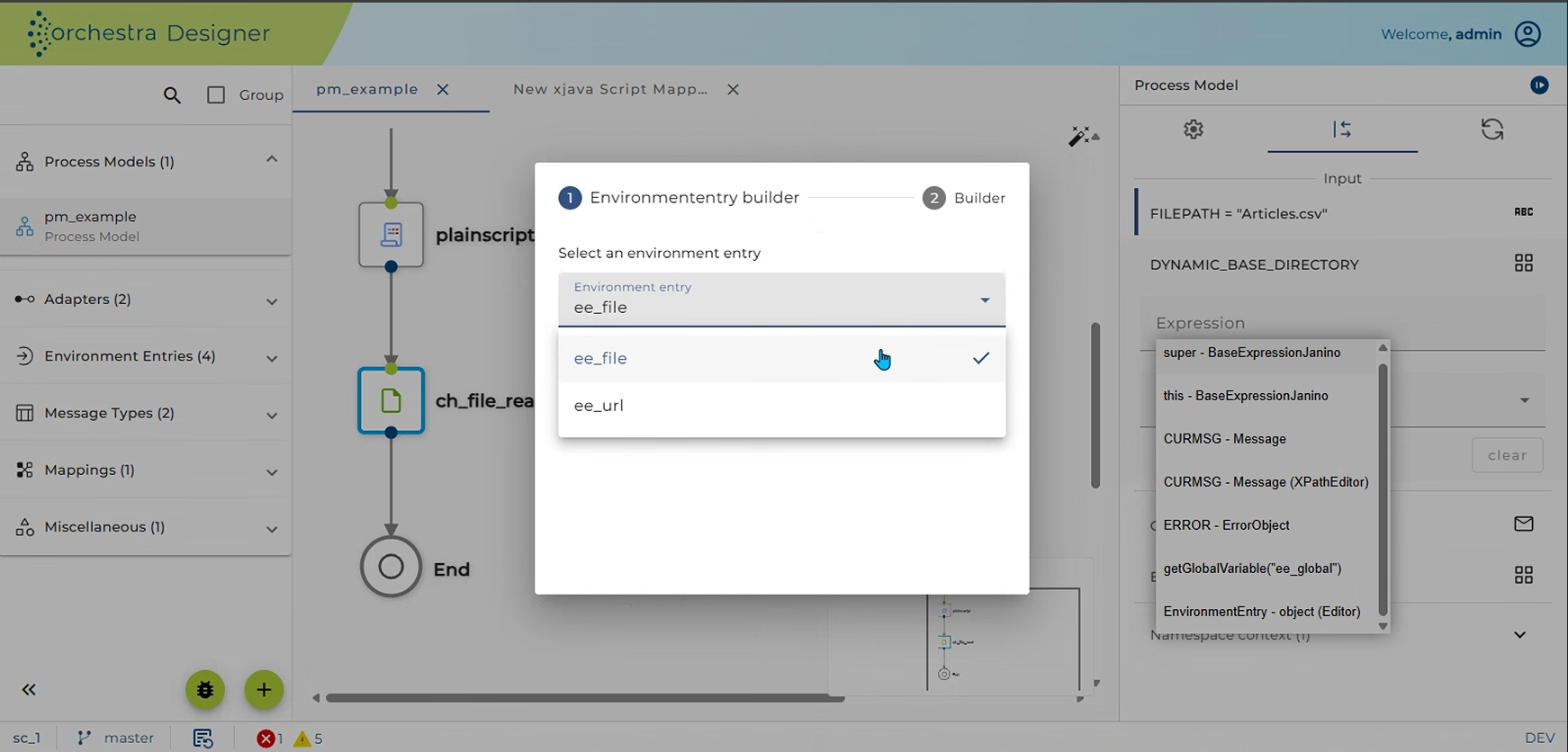Click the Mappings icon
The image size is (1568, 752).
coord(25,470)
